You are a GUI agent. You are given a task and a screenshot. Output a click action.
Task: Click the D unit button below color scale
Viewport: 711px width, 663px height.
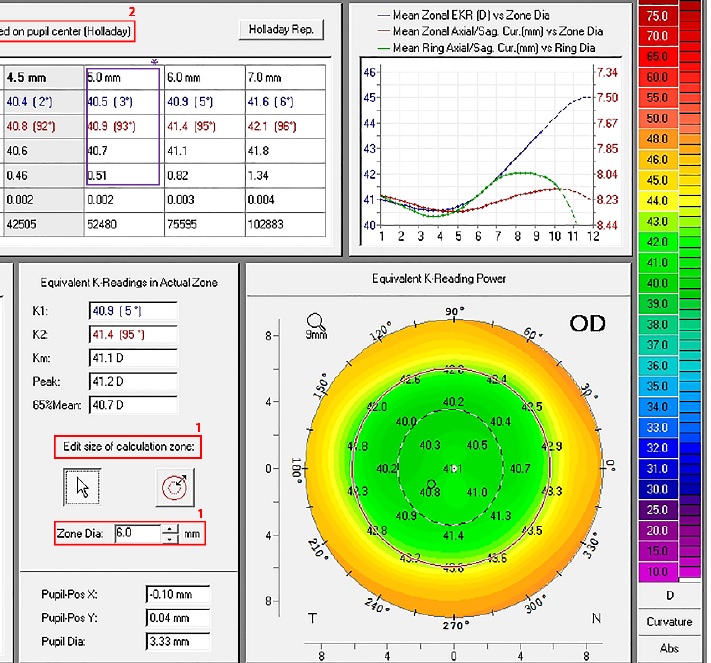(x=669, y=596)
